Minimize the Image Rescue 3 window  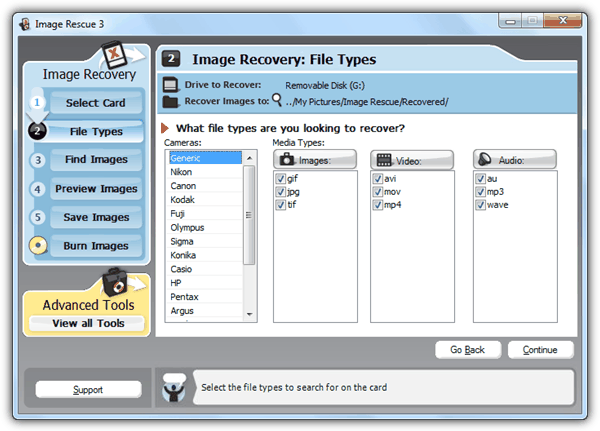pos(510,21)
